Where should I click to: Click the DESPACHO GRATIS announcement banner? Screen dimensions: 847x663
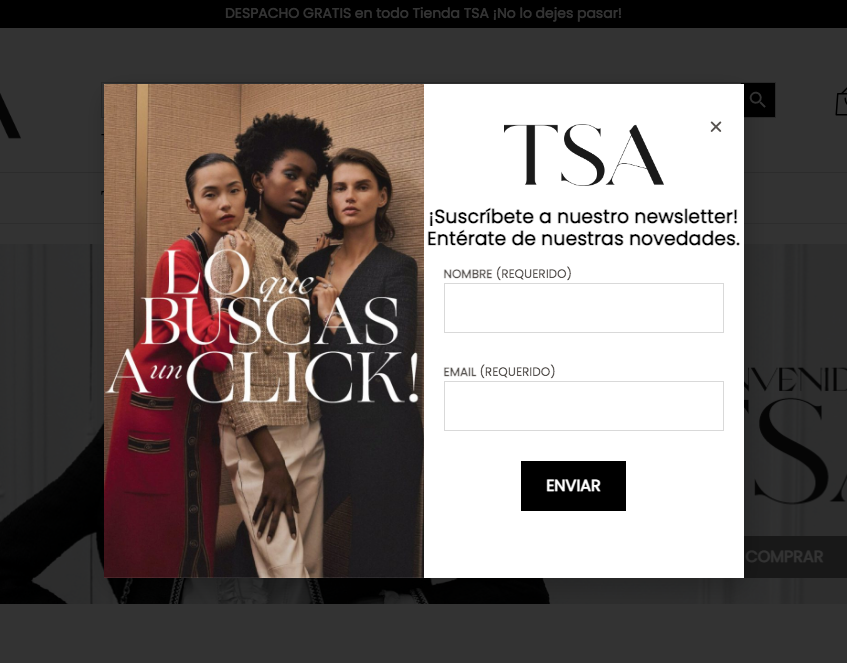click(423, 14)
